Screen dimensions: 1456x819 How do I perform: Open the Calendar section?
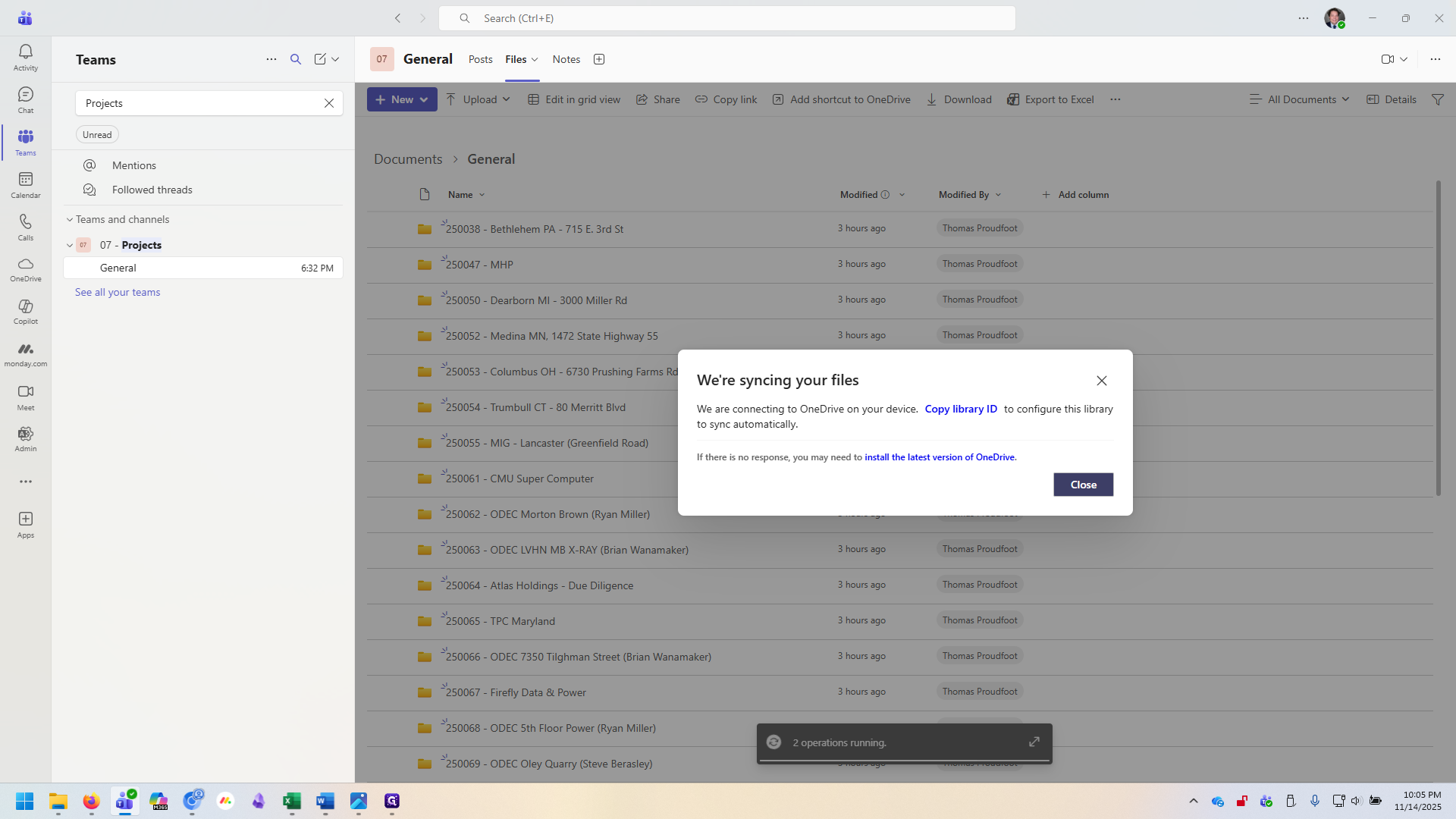tap(25, 184)
